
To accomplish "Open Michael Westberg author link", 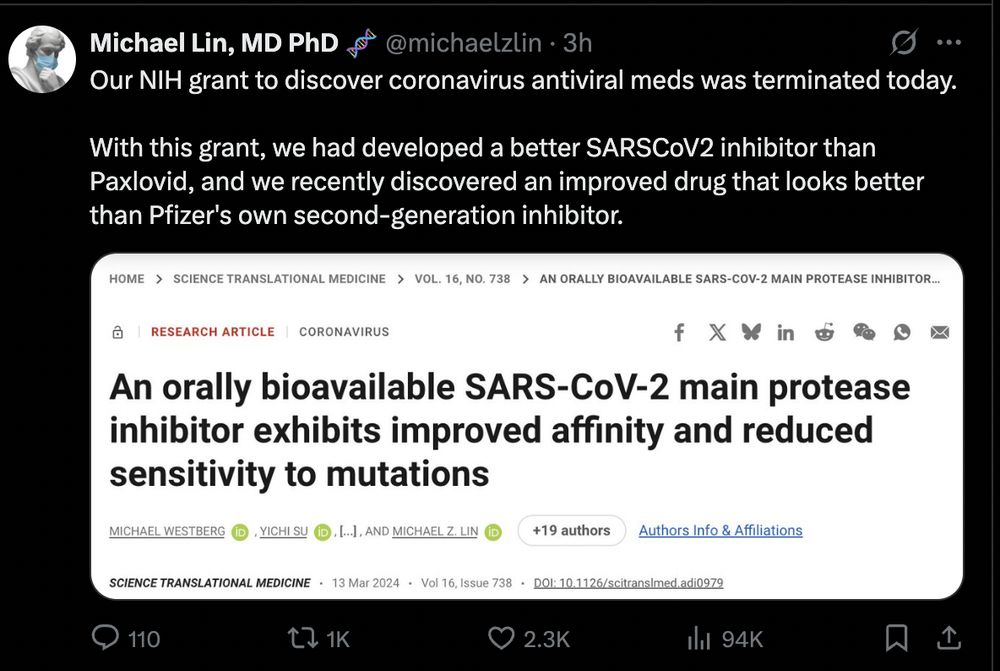I will [167, 531].
